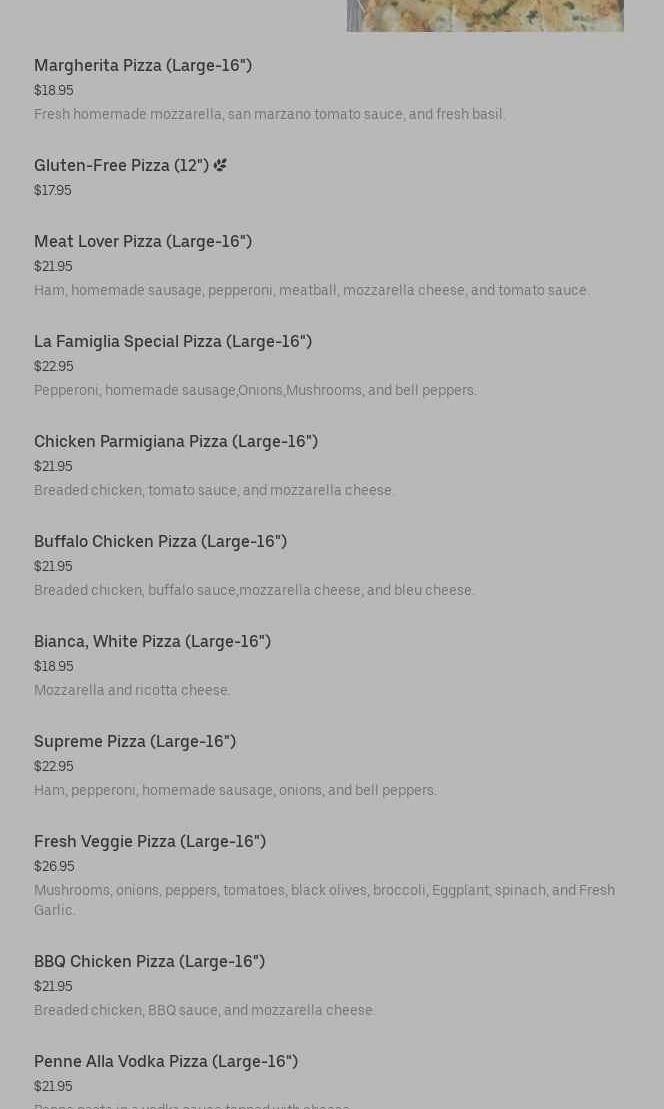Click the gluten-free wheat icon

click(x=220, y=165)
